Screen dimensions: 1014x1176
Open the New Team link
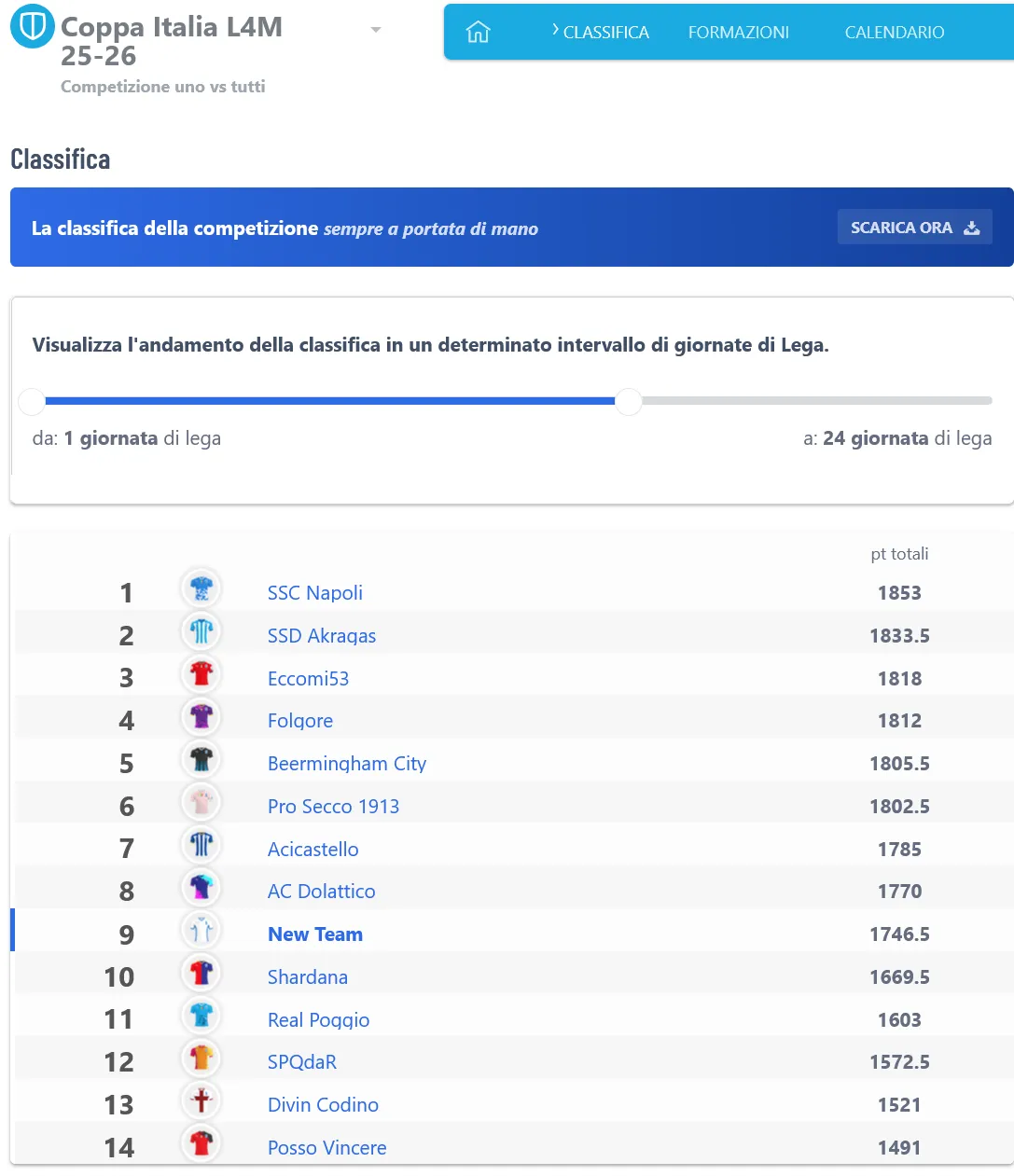point(315,934)
